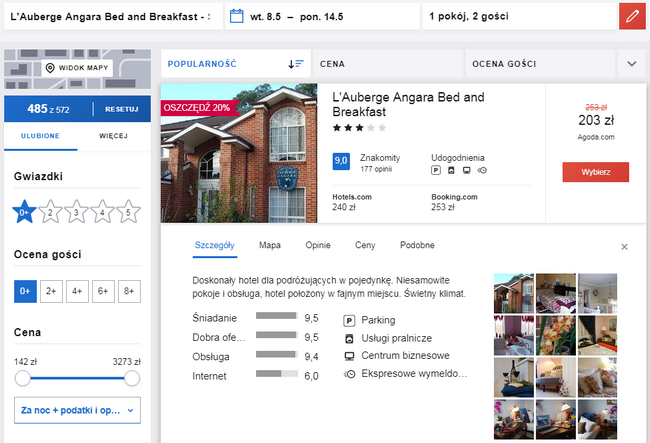
Task: Click the express checkout clock icon
Action: pyautogui.click(x=349, y=374)
